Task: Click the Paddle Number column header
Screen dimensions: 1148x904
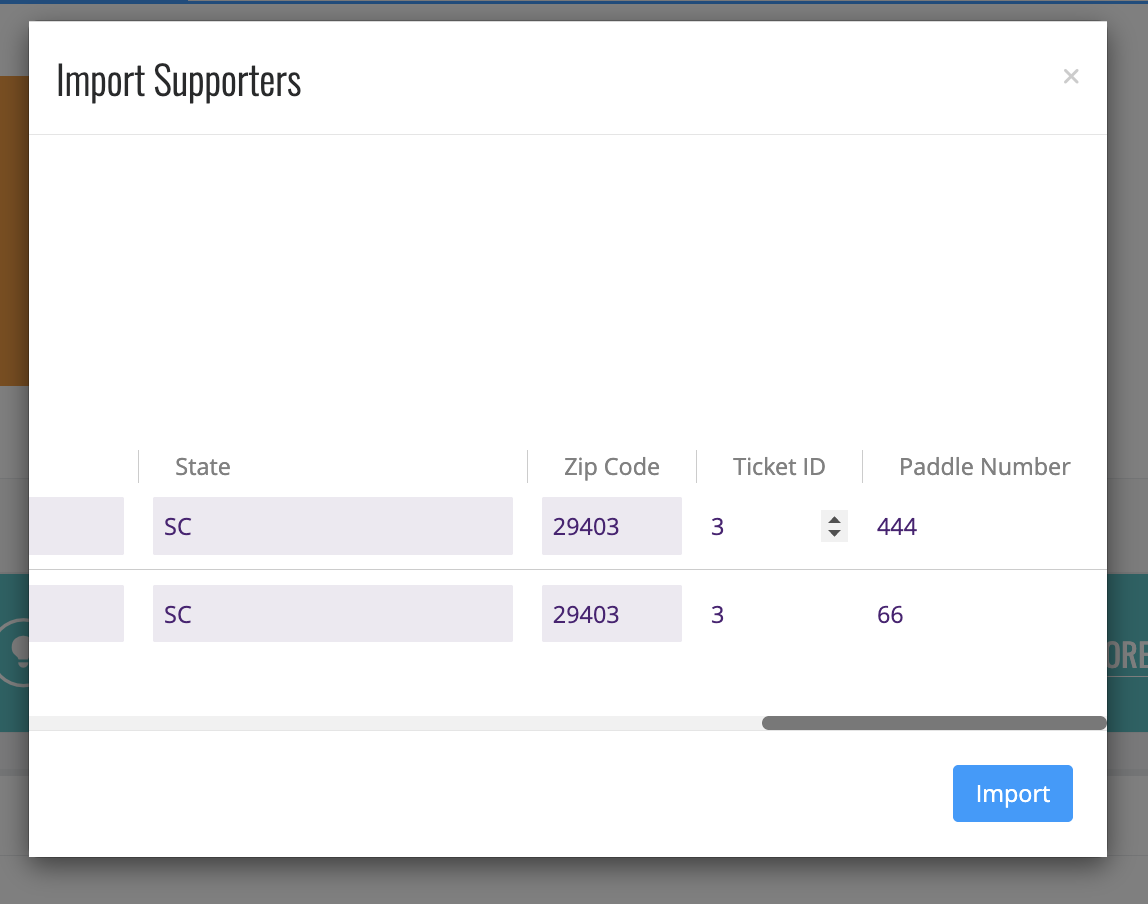Action: (984, 466)
